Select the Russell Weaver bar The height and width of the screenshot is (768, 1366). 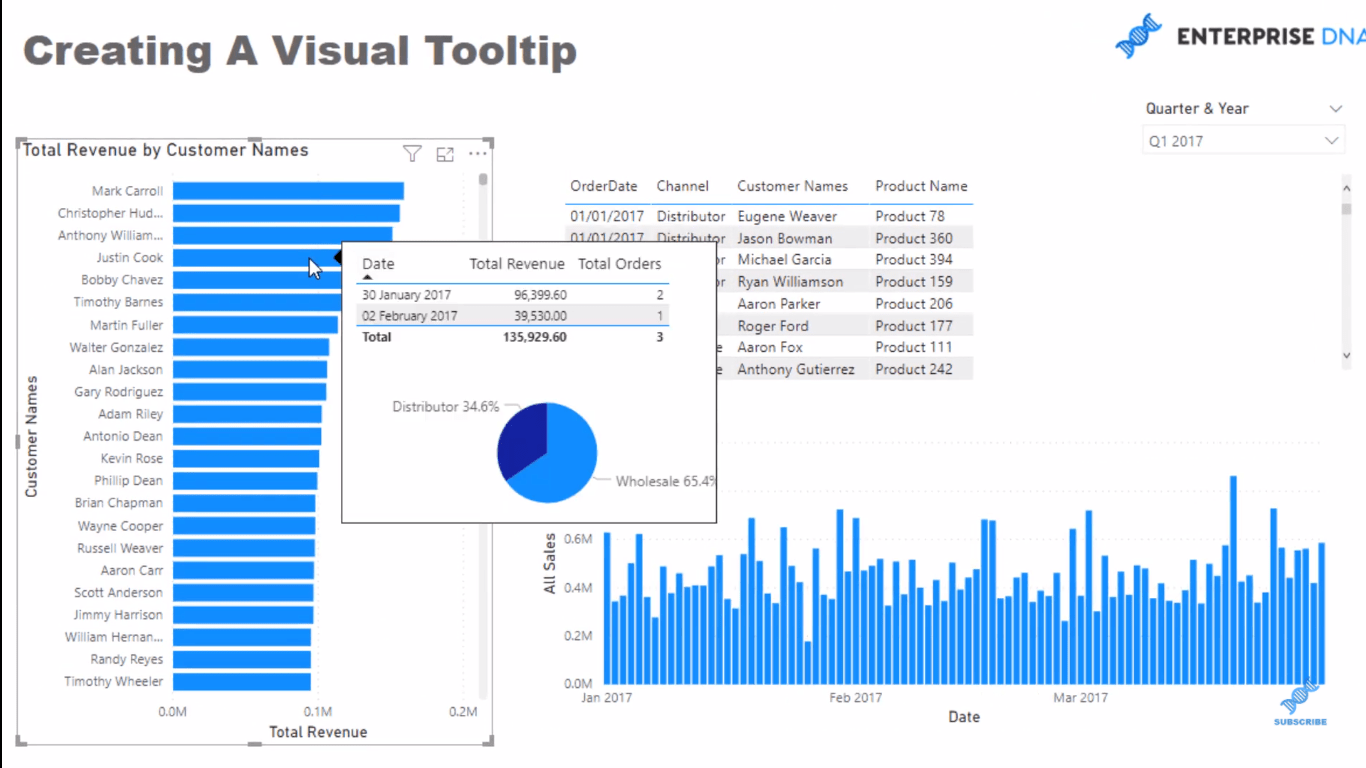(x=244, y=548)
